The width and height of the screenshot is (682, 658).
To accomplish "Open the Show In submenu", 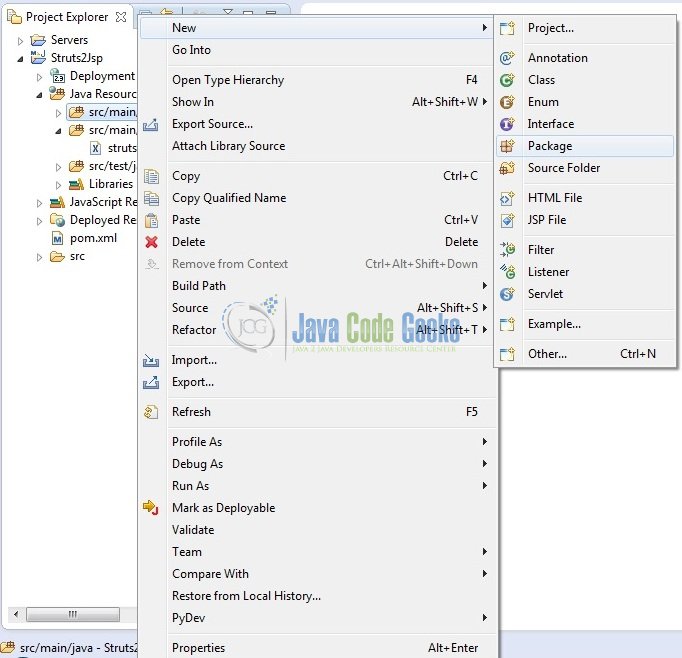I will [x=317, y=102].
